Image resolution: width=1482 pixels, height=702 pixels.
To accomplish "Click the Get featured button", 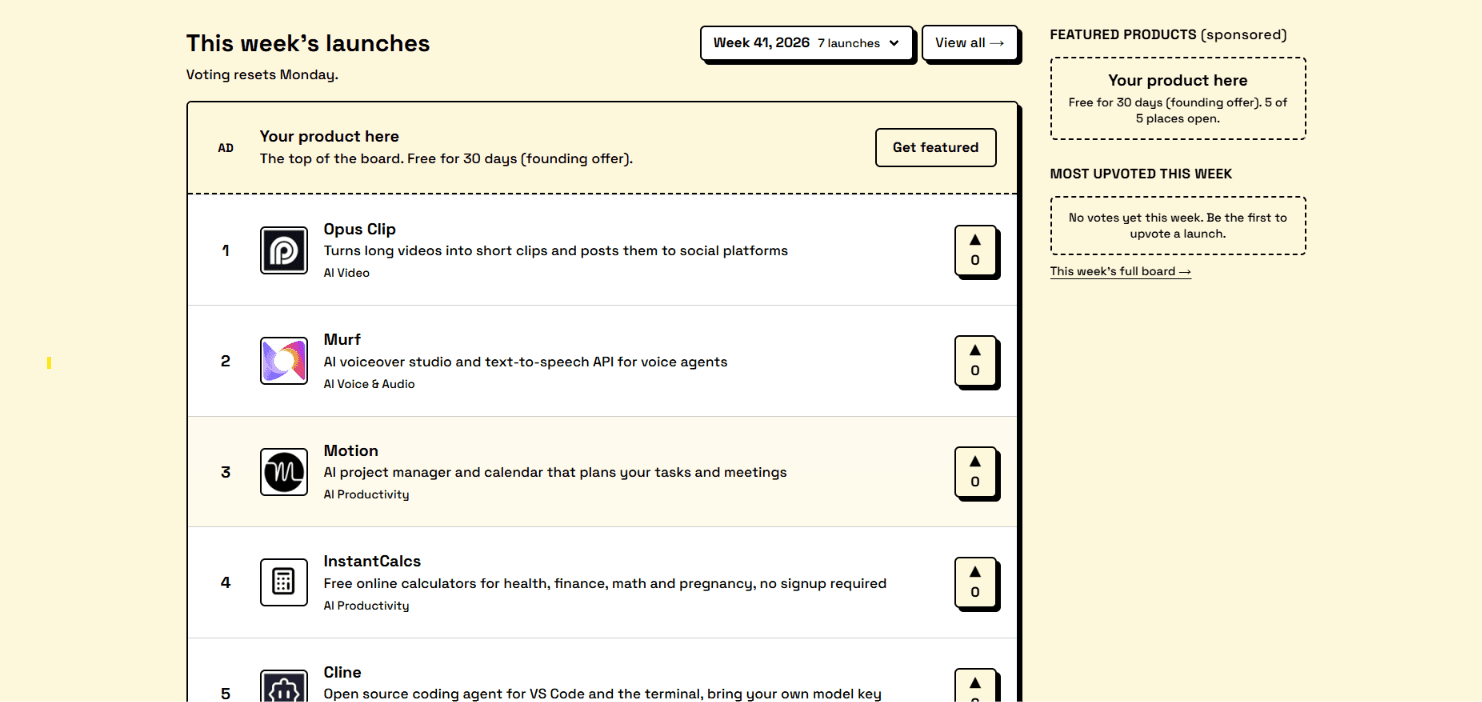I will click(x=935, y=147).
